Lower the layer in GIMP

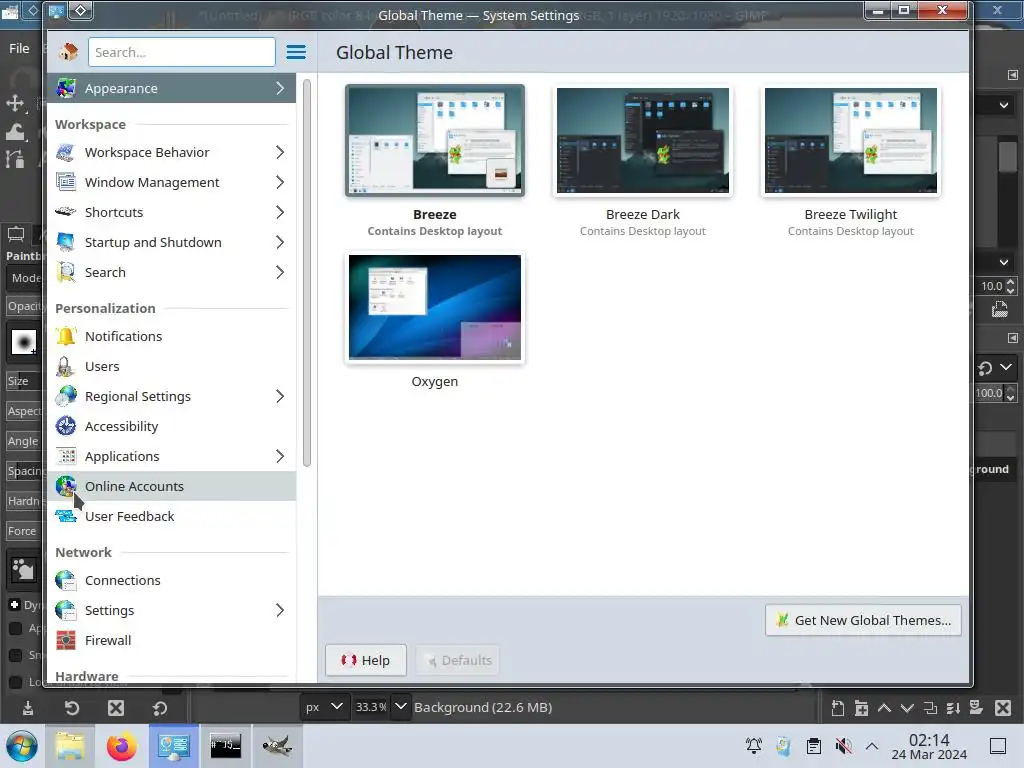(x=907, y=708)
